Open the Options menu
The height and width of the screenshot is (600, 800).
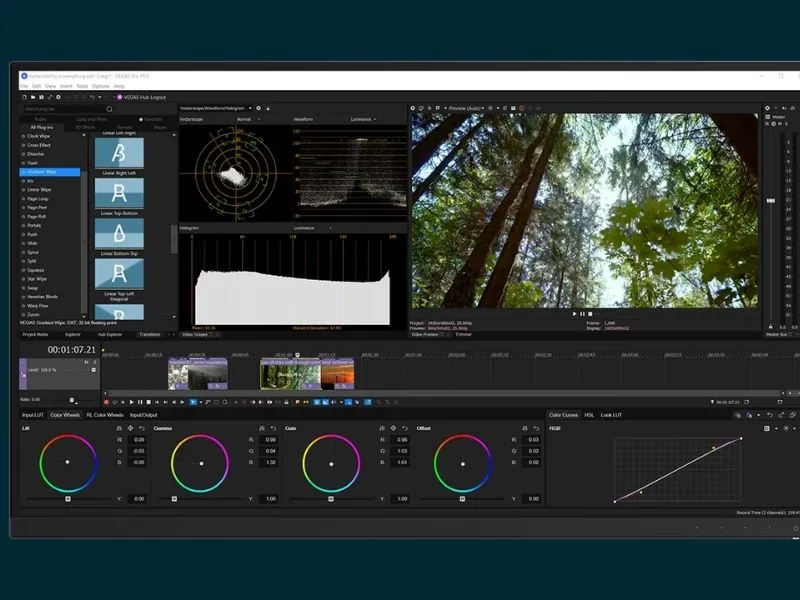(101, 86)
